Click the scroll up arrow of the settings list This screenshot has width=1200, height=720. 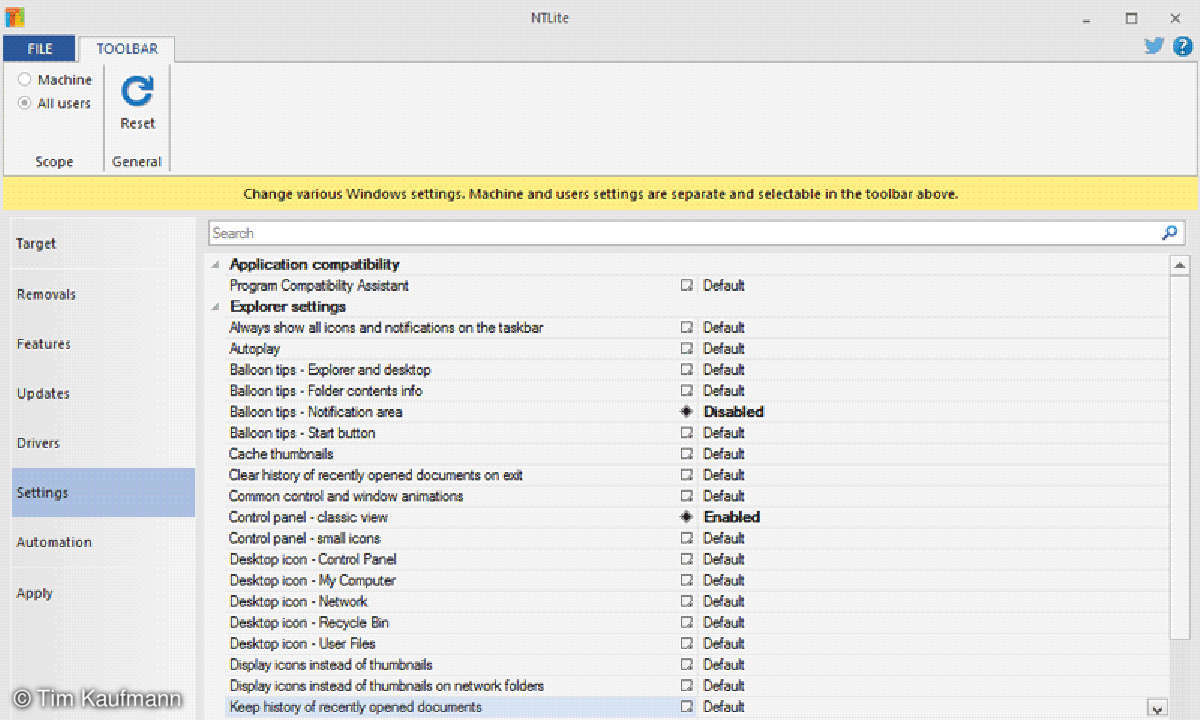point(1179,265)
